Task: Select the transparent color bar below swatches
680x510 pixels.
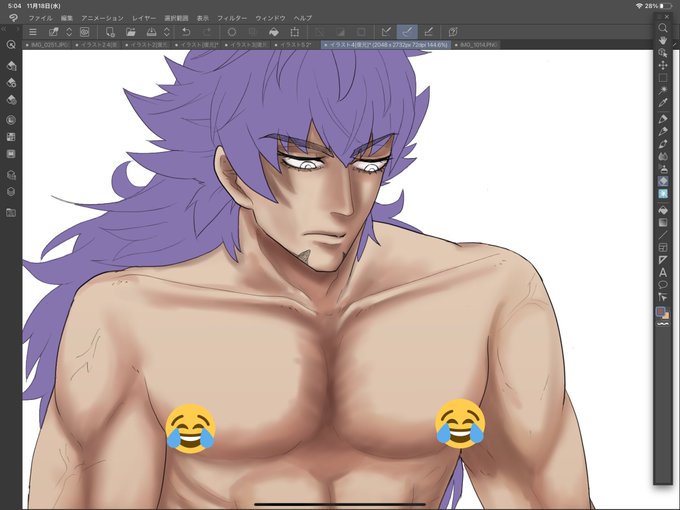Action: 663,324
